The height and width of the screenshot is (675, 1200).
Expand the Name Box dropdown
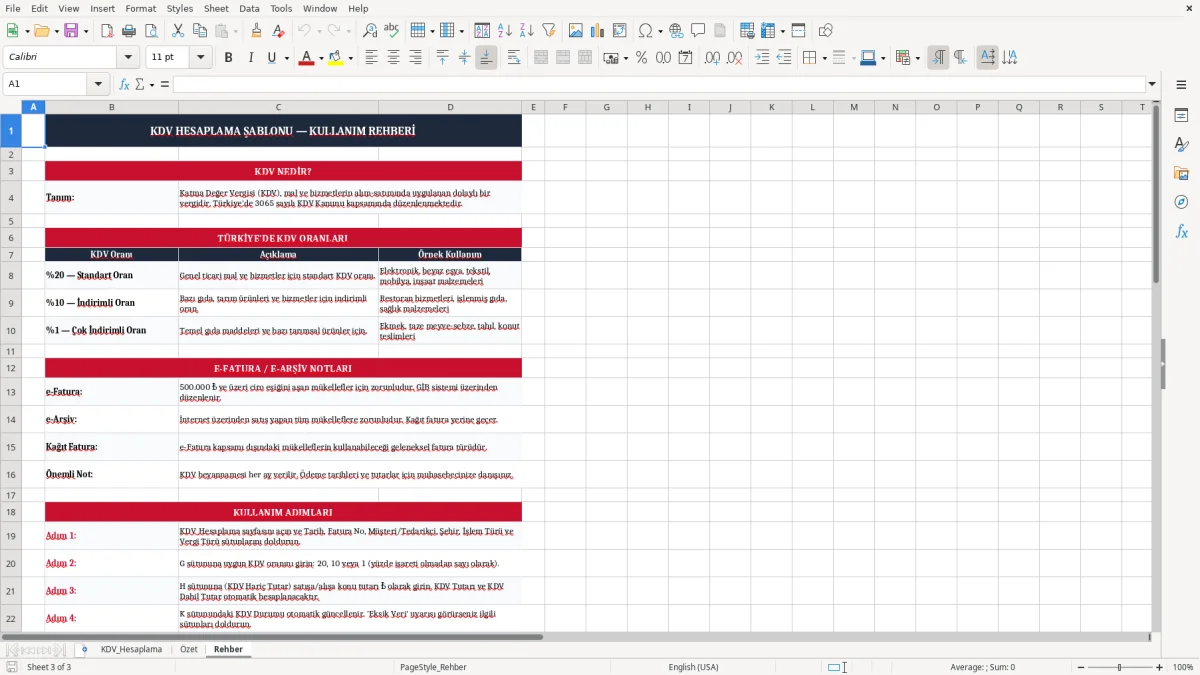click(98, 84)
